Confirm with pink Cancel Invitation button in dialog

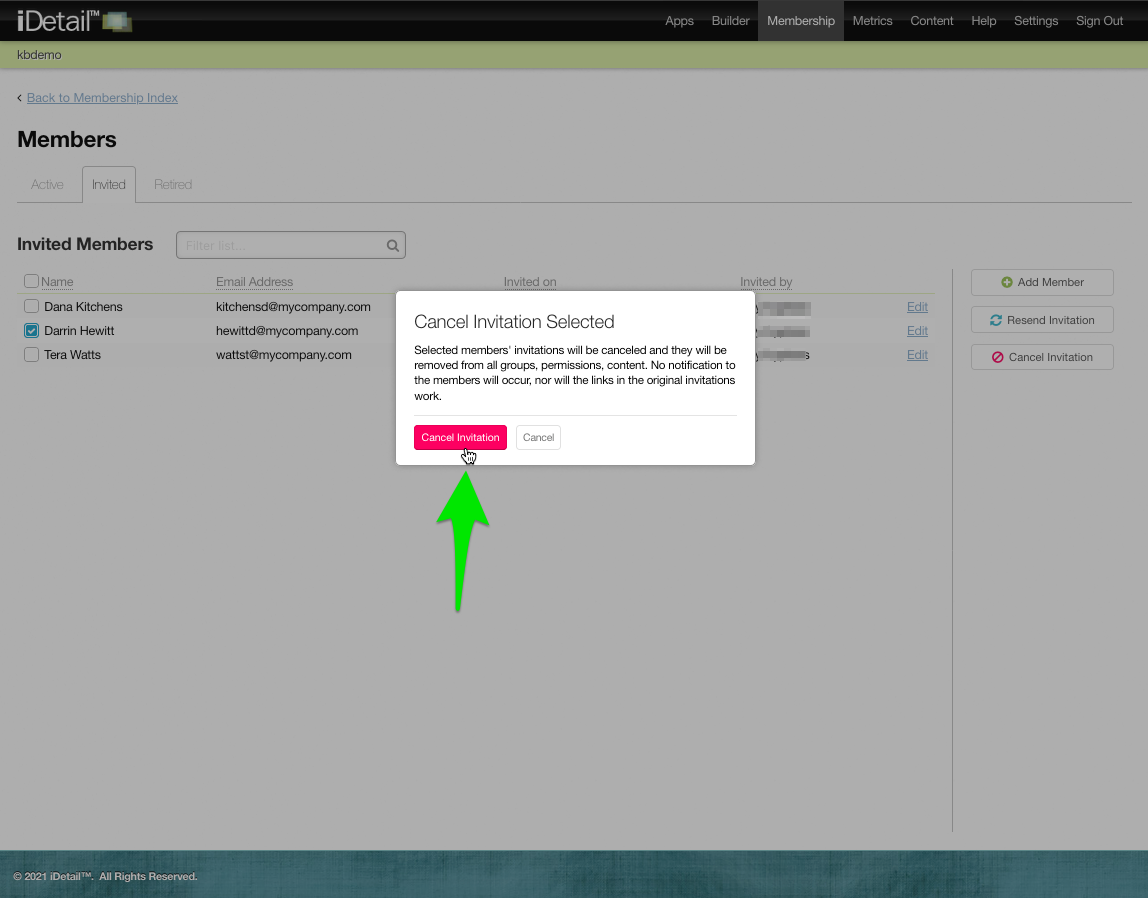click(460, 438)
